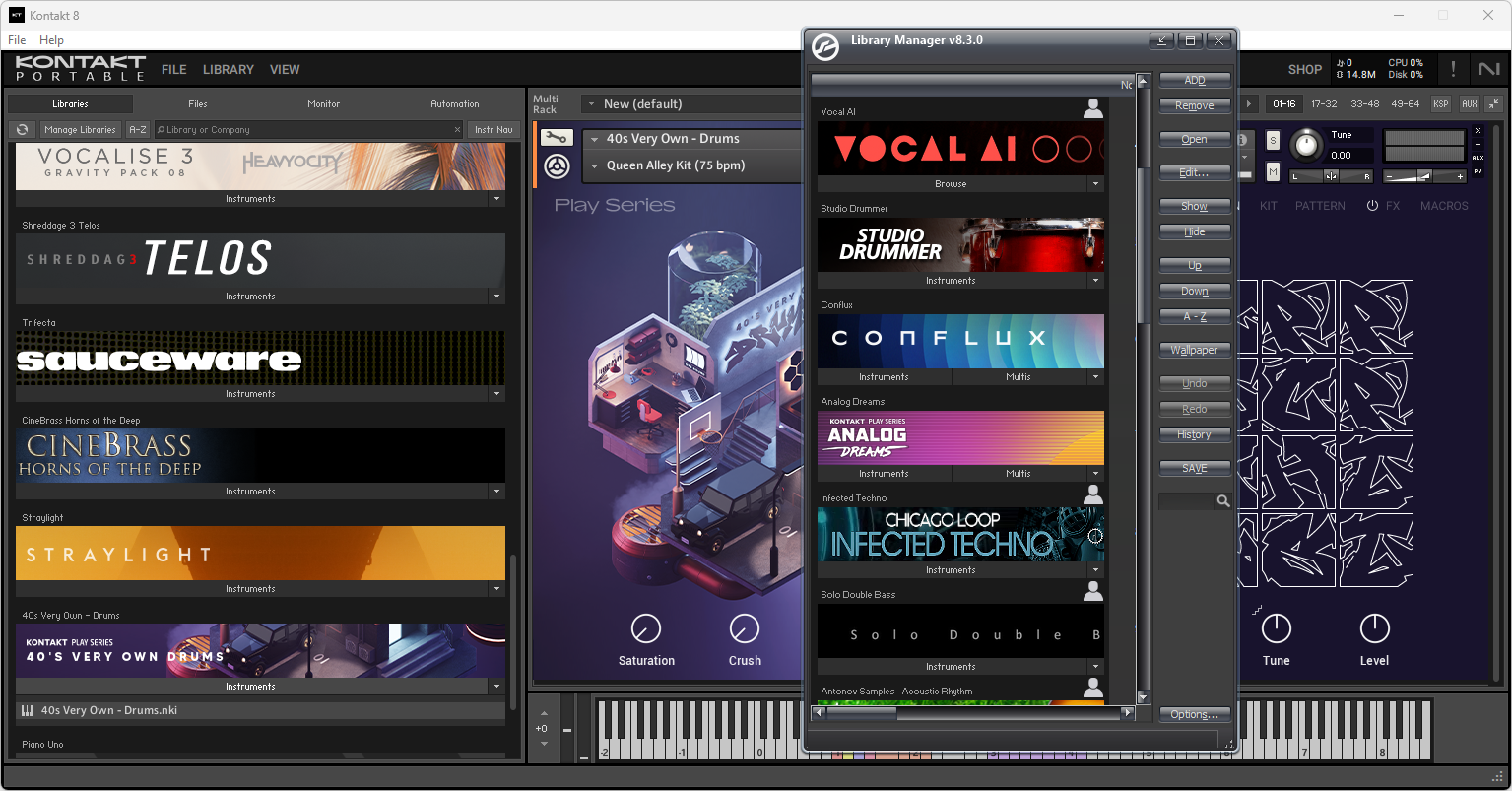Screen dimensions: 1512x791
Task: Adjust the instrument volume slider
Action: tap(1424, 176)
